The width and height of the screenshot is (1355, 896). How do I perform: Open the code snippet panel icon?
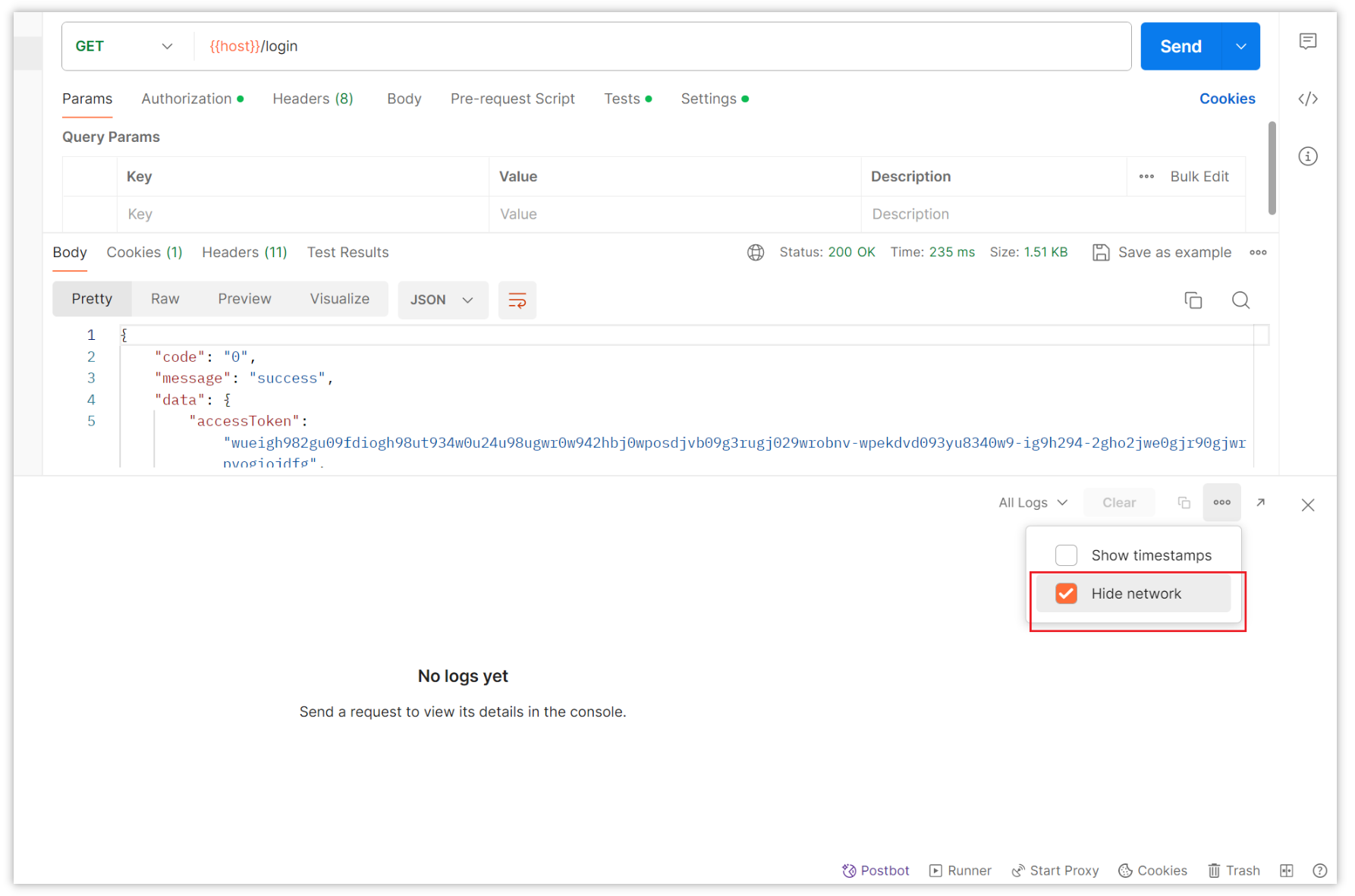pos(1307,99)
